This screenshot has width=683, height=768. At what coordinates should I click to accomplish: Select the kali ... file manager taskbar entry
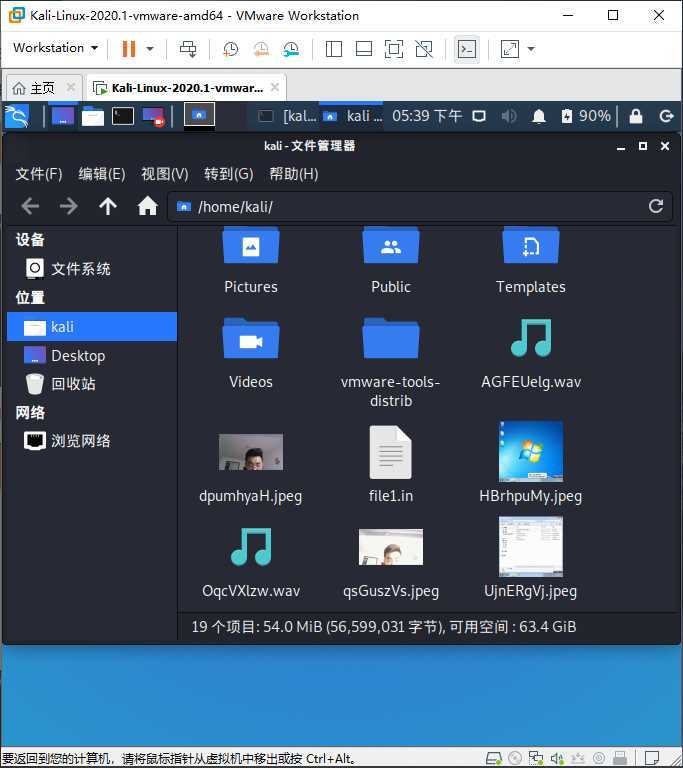(353, 116)
